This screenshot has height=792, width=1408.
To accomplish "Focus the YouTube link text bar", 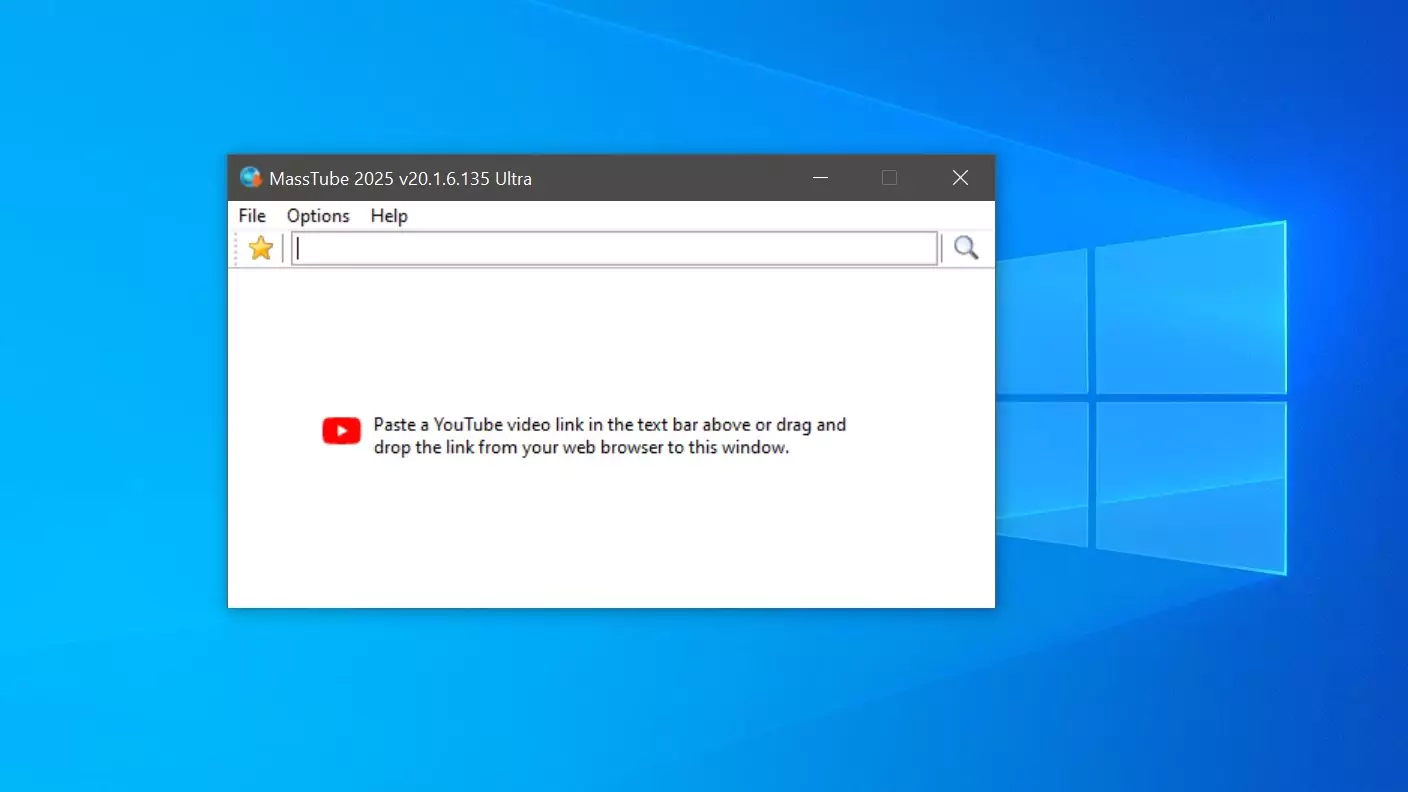I will (614, 248).
